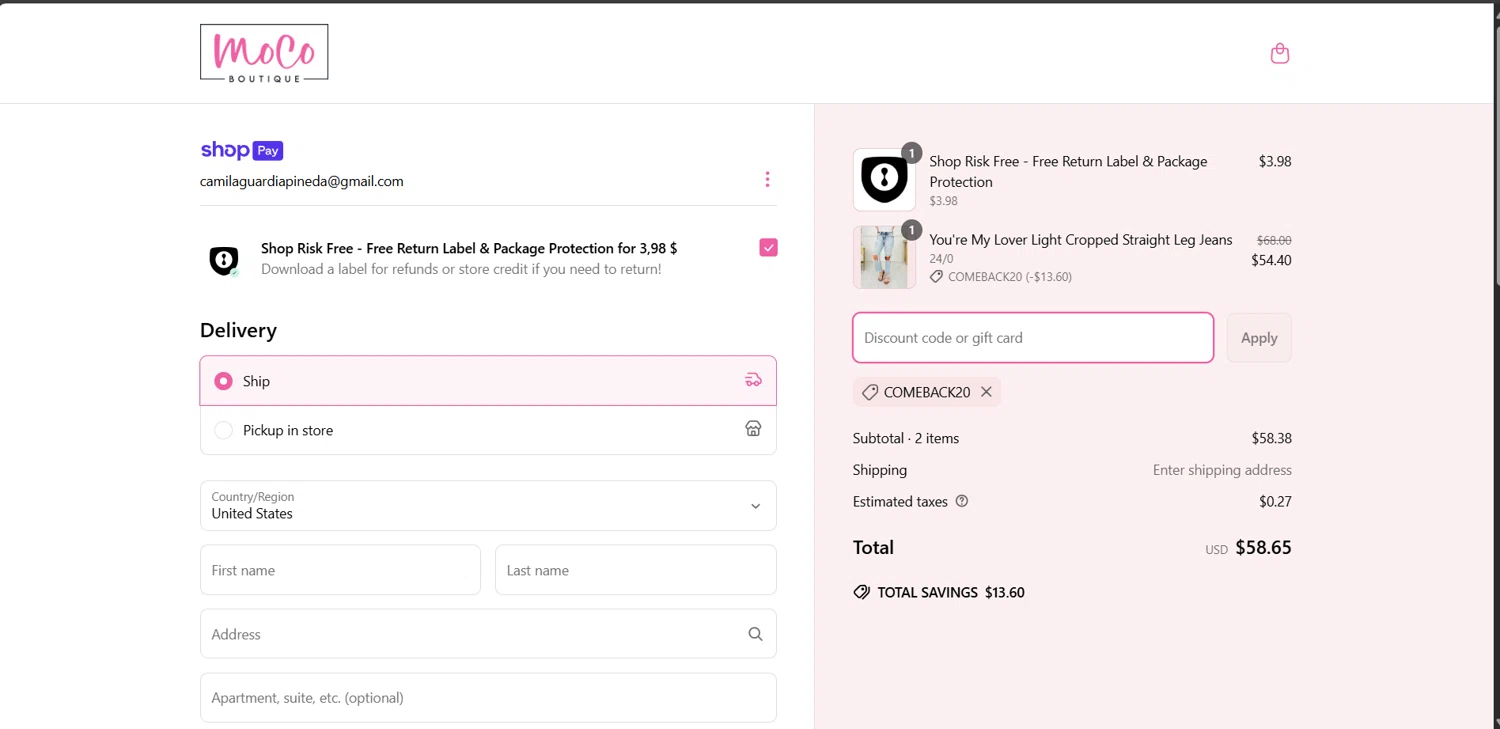Click the Shop Risk Free product thumbnail
The width and height of the screenshot is (1500, 729).
(x=884, y=180)
